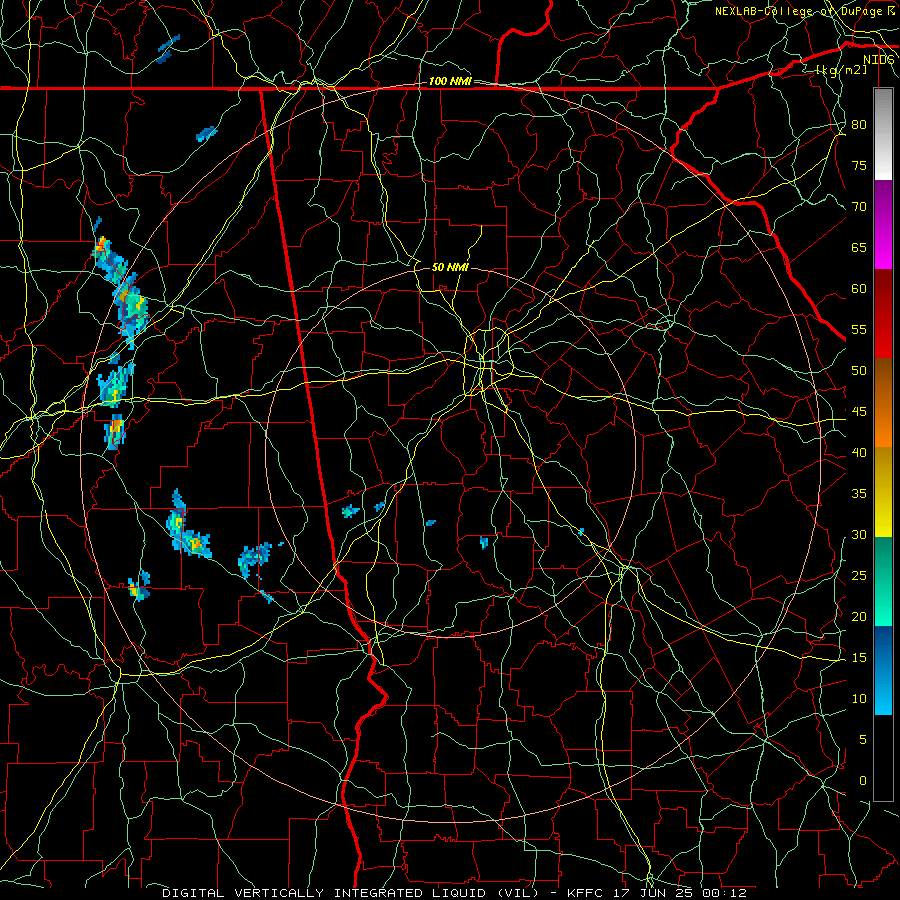Click the 35 value on the color scale

[x=859, y=494]
